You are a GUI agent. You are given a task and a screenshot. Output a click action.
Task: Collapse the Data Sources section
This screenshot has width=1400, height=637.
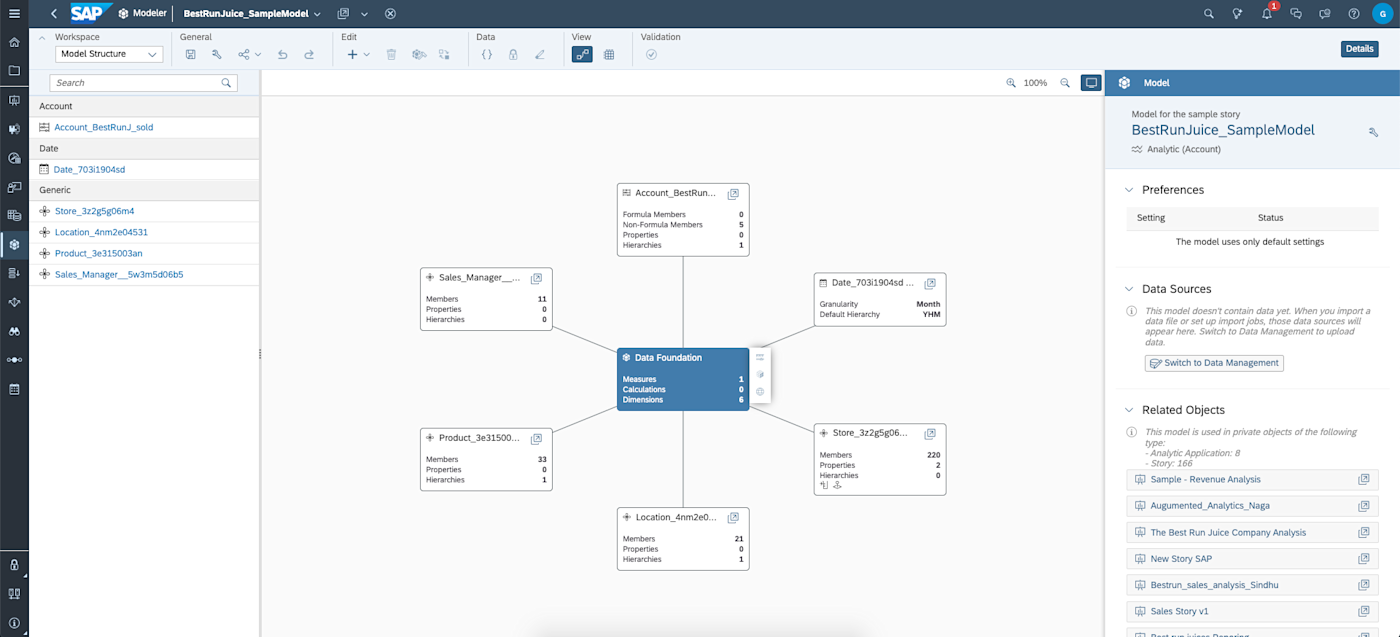pos(1130,289)
